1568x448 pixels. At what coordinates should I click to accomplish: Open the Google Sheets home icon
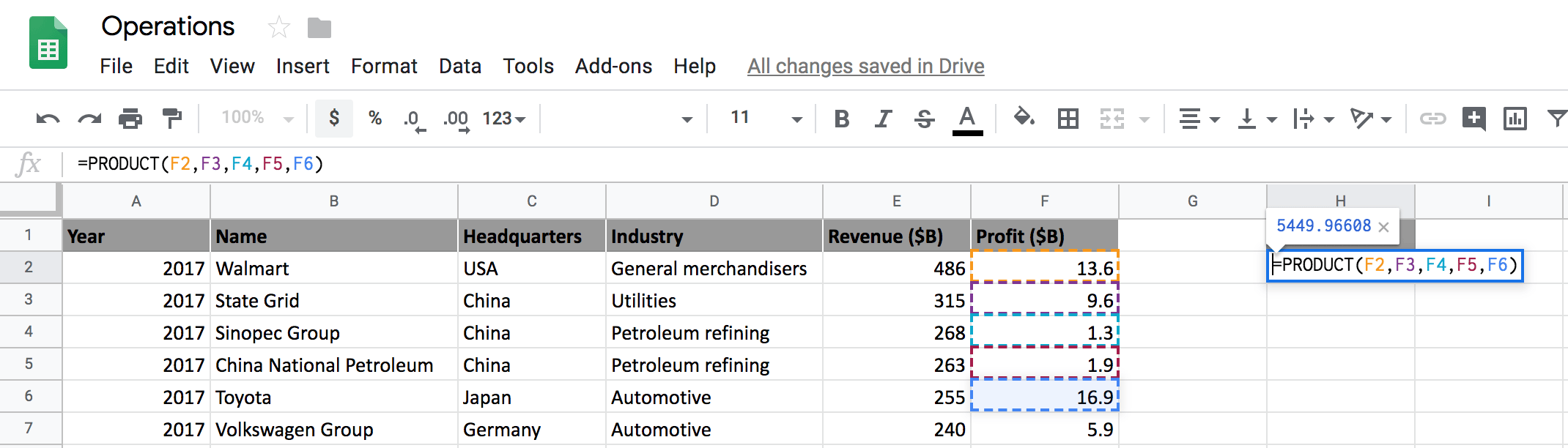coord(48,42)
